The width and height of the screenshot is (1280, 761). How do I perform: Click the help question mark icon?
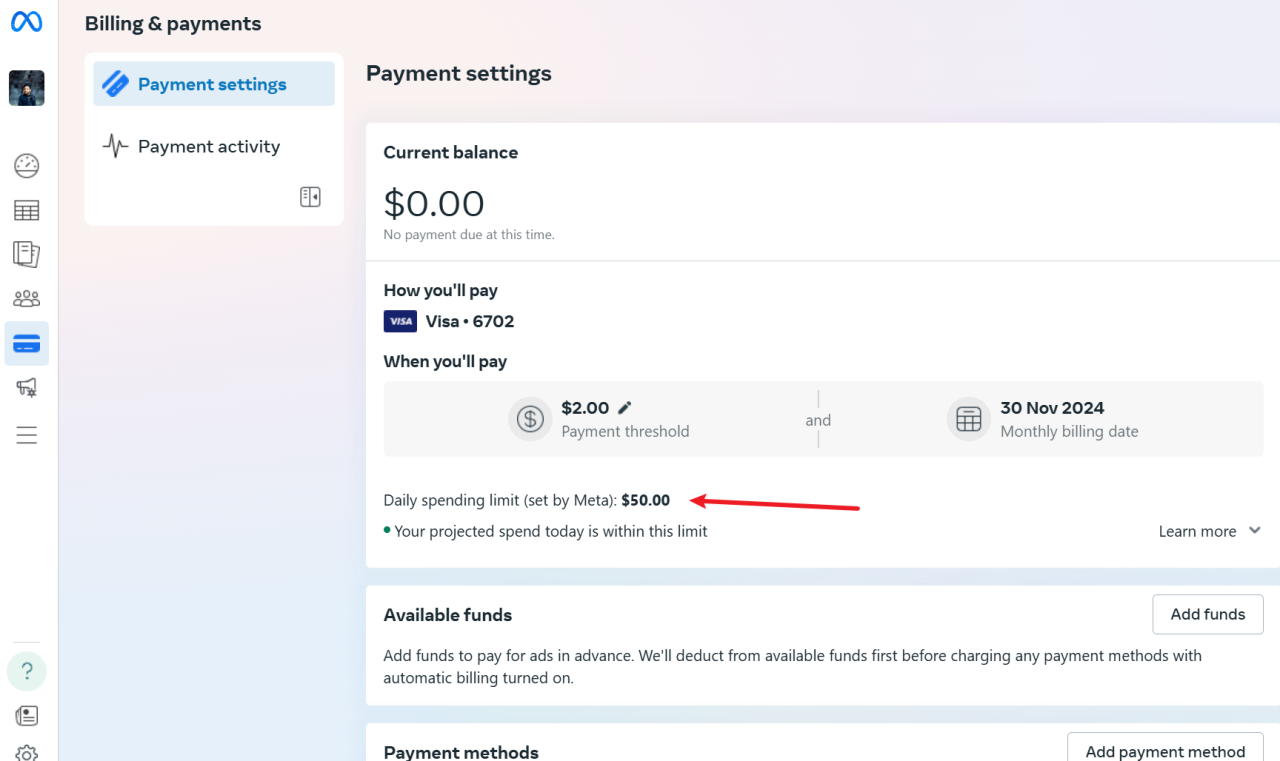[x=27, y=671]
